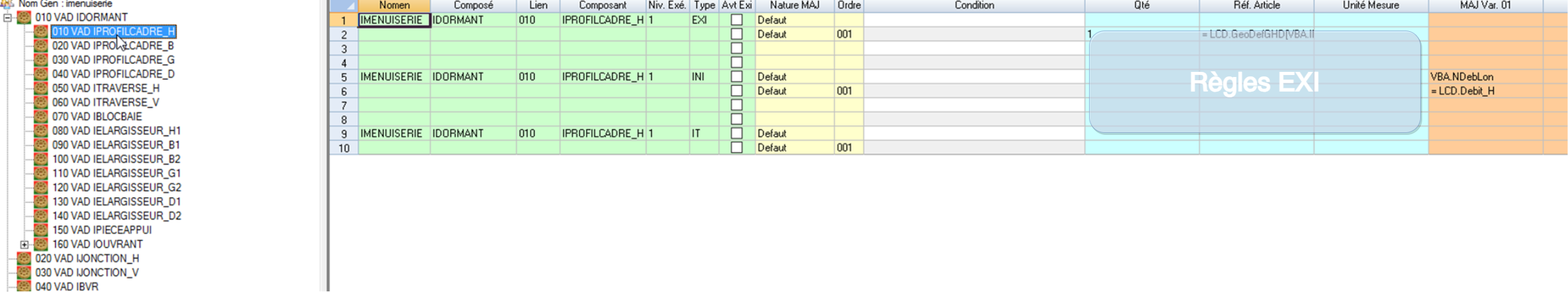Collapse the 010 VAD IDORMANT tree node
This screenshot has height=292, width=1568.
(8, 17)
